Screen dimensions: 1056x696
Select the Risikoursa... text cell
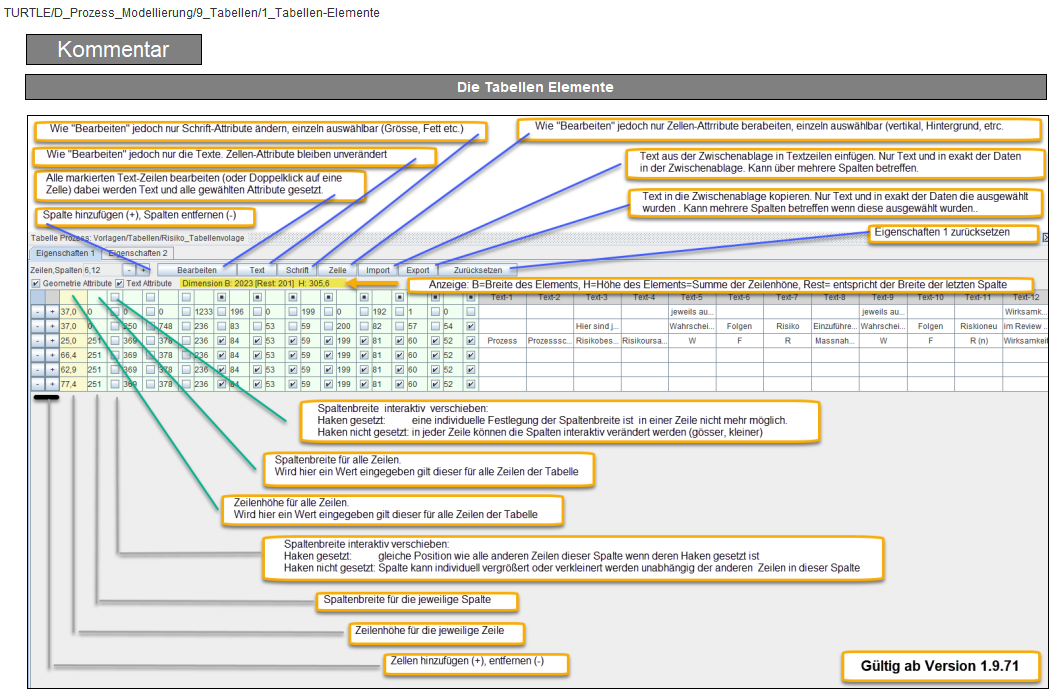[x=645, y=341]
